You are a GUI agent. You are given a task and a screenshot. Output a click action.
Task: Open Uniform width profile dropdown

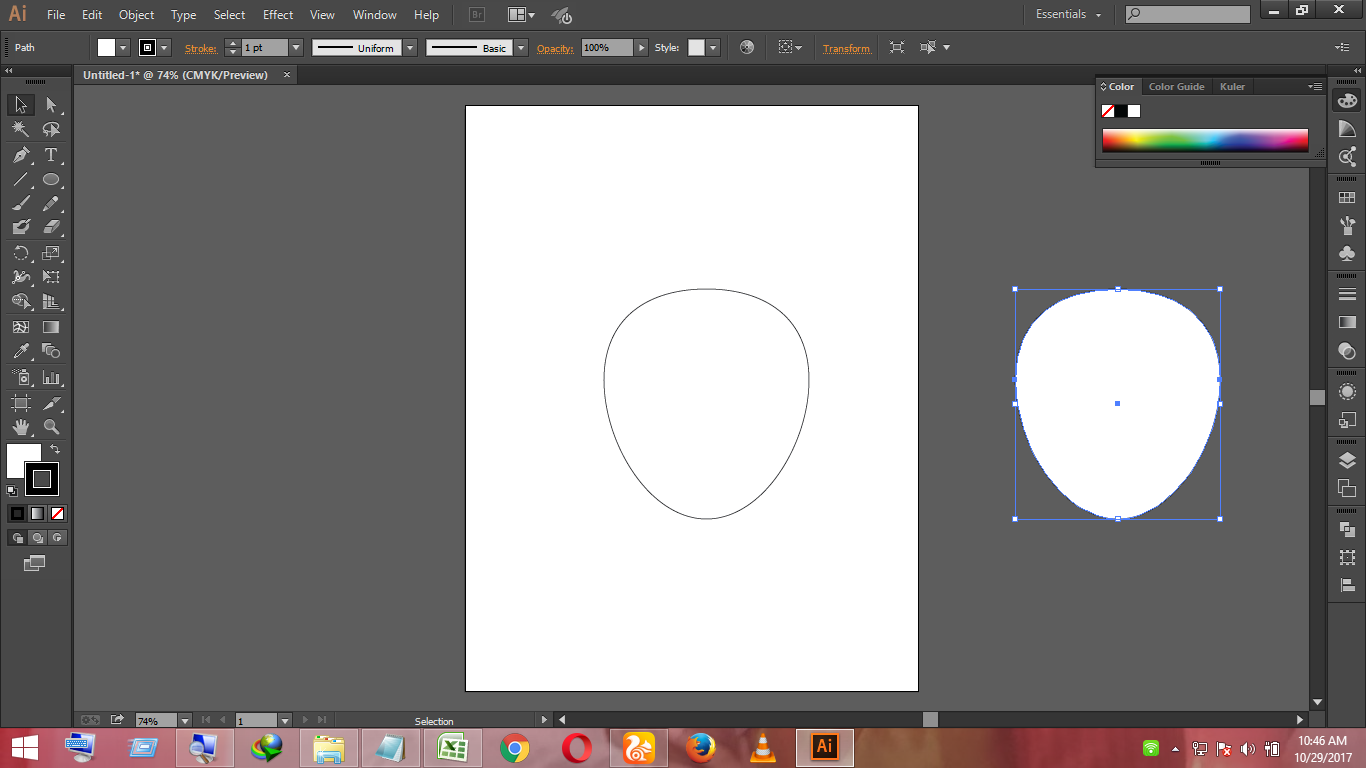tap(410, 48)
